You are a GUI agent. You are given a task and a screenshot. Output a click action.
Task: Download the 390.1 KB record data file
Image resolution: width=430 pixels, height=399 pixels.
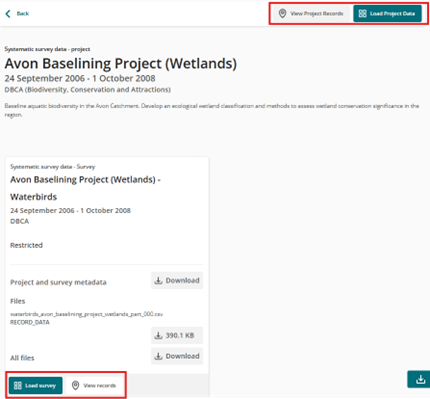coord(177,335)
